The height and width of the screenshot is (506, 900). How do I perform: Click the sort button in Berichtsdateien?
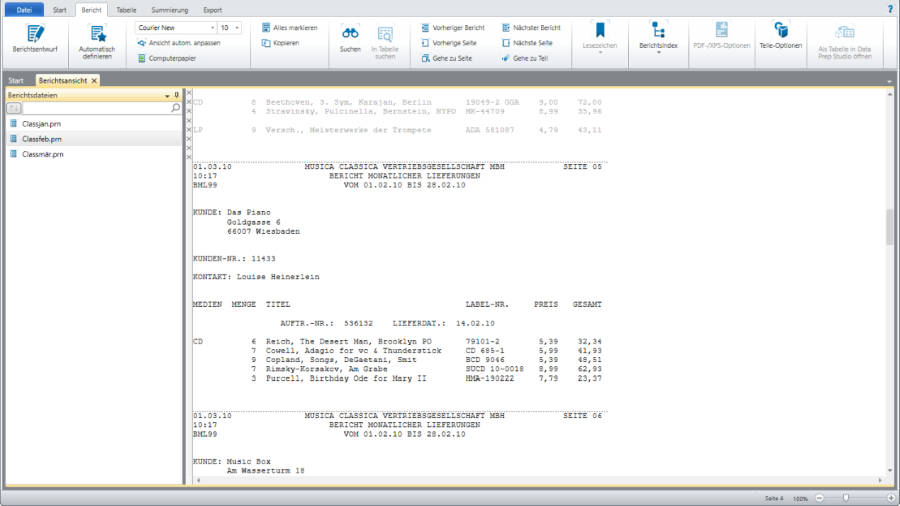(14, 108)
